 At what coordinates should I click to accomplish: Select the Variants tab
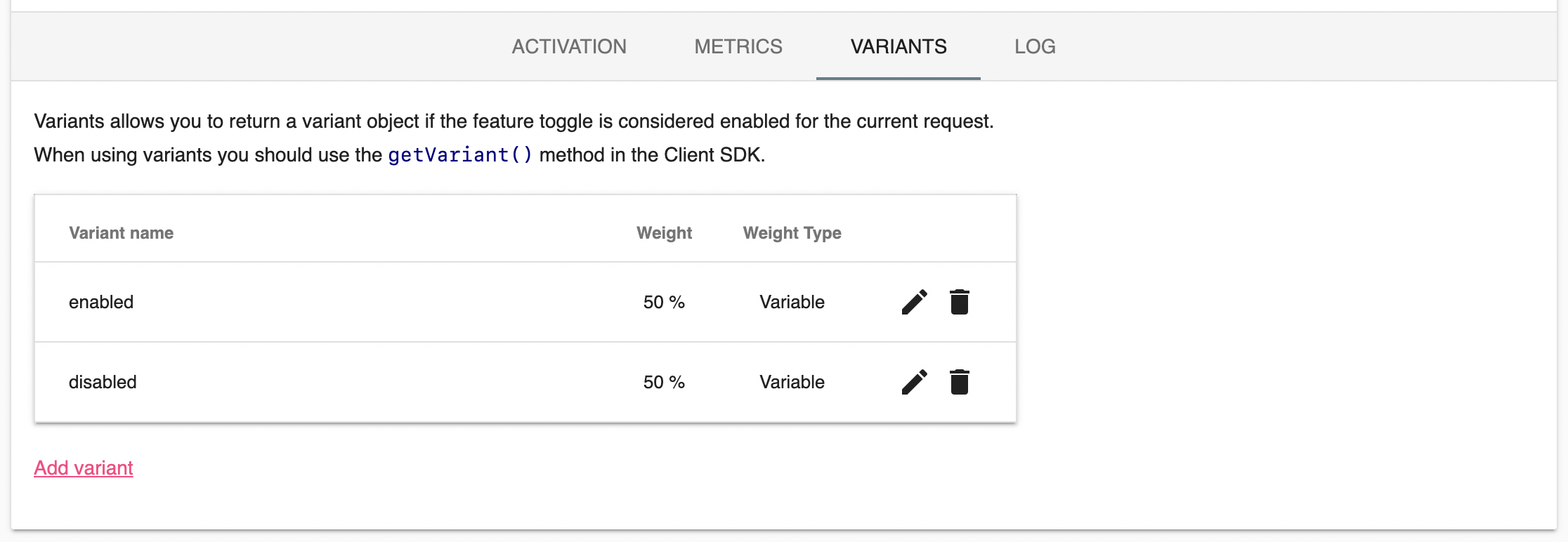tap(899, 46)
